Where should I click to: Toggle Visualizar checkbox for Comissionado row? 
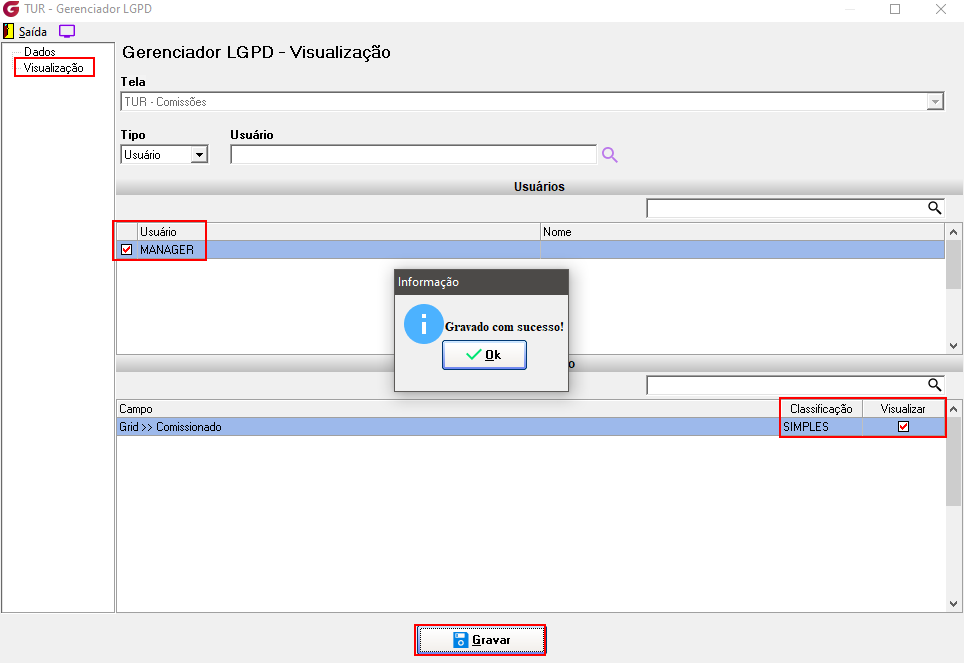tap(903, 427)
